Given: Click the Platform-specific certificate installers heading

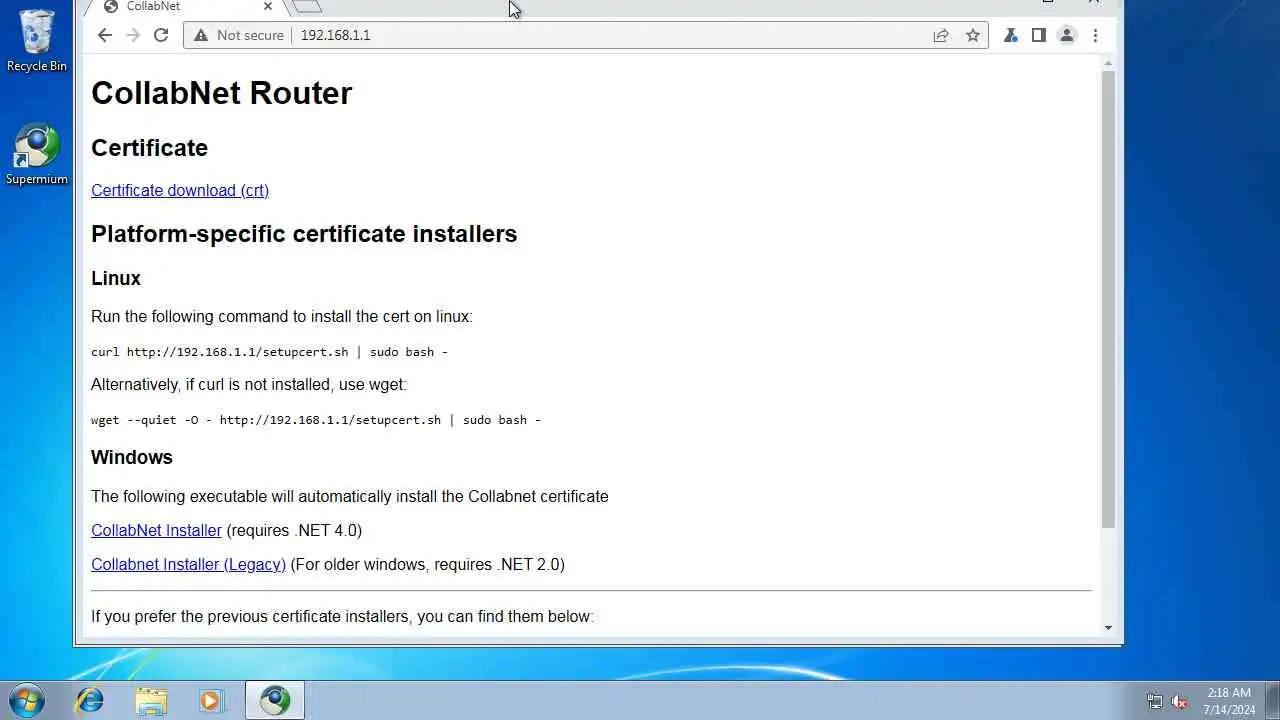Looking at the screenshot, I should (x=304, y=234).
